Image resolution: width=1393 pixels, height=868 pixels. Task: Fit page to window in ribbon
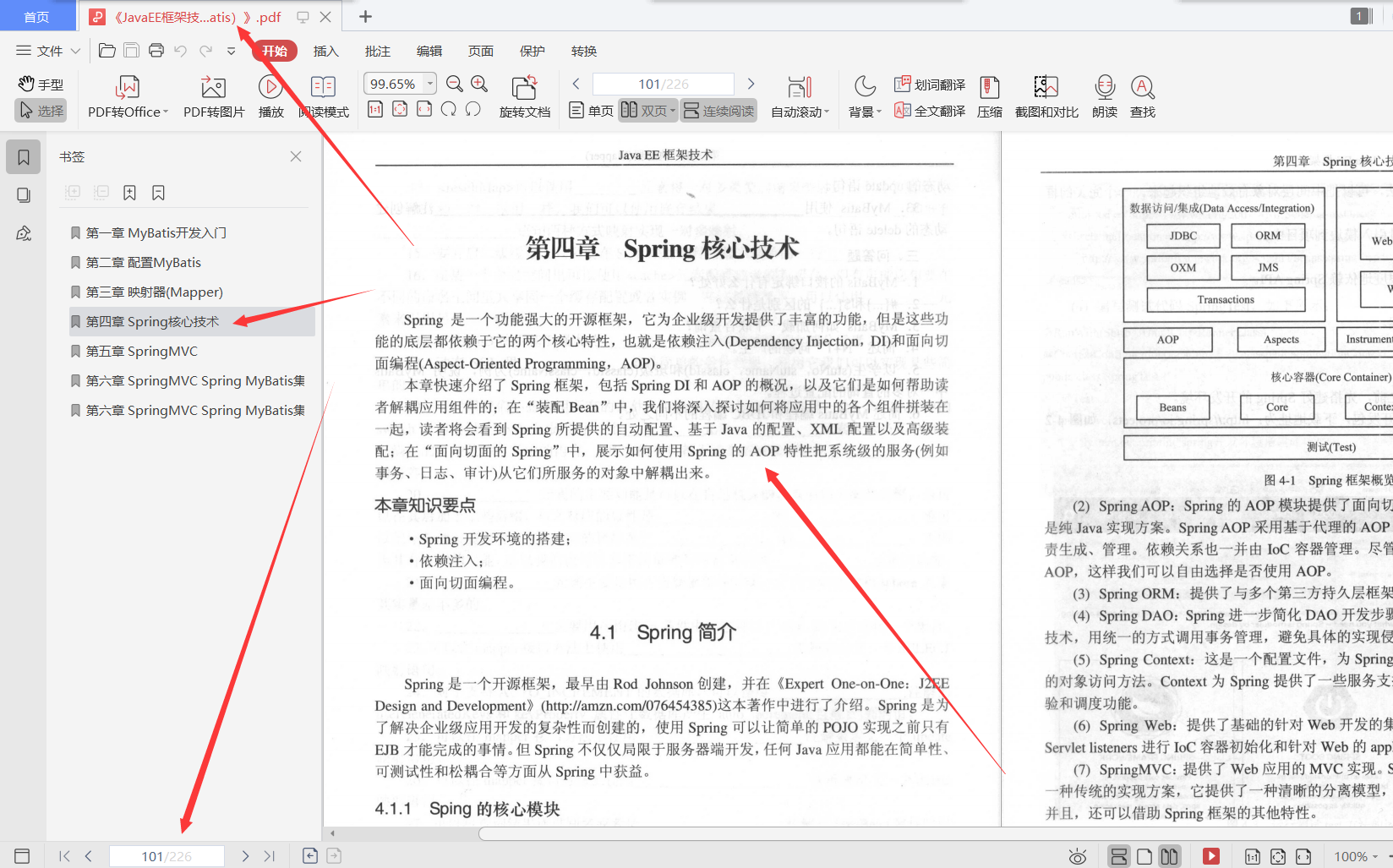(400, 109)
